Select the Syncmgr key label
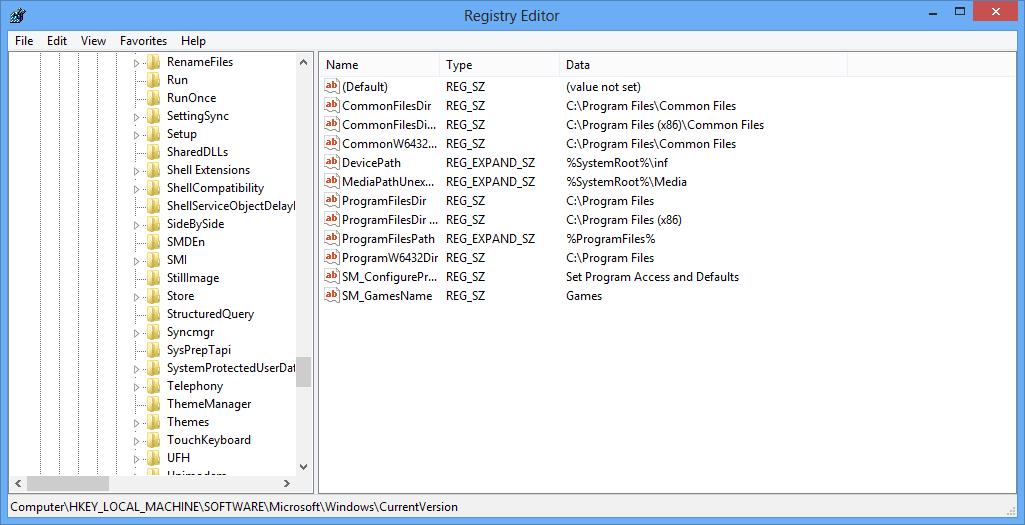 click(190, 331)
